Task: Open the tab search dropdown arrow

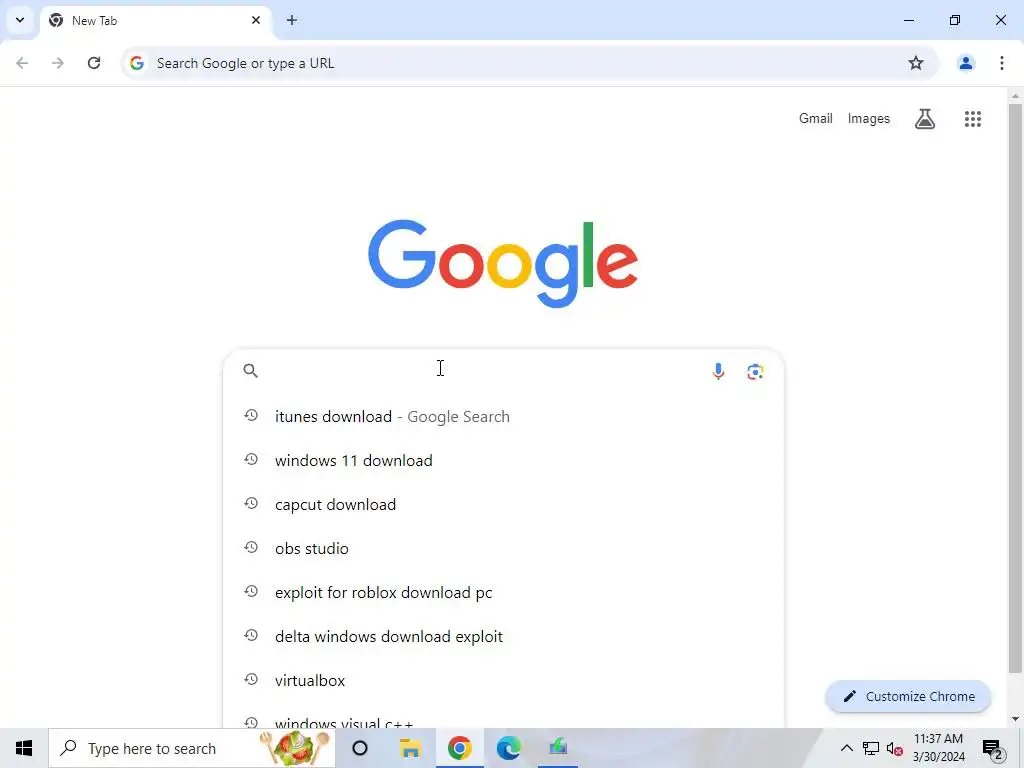Action: tap(20, 20)
